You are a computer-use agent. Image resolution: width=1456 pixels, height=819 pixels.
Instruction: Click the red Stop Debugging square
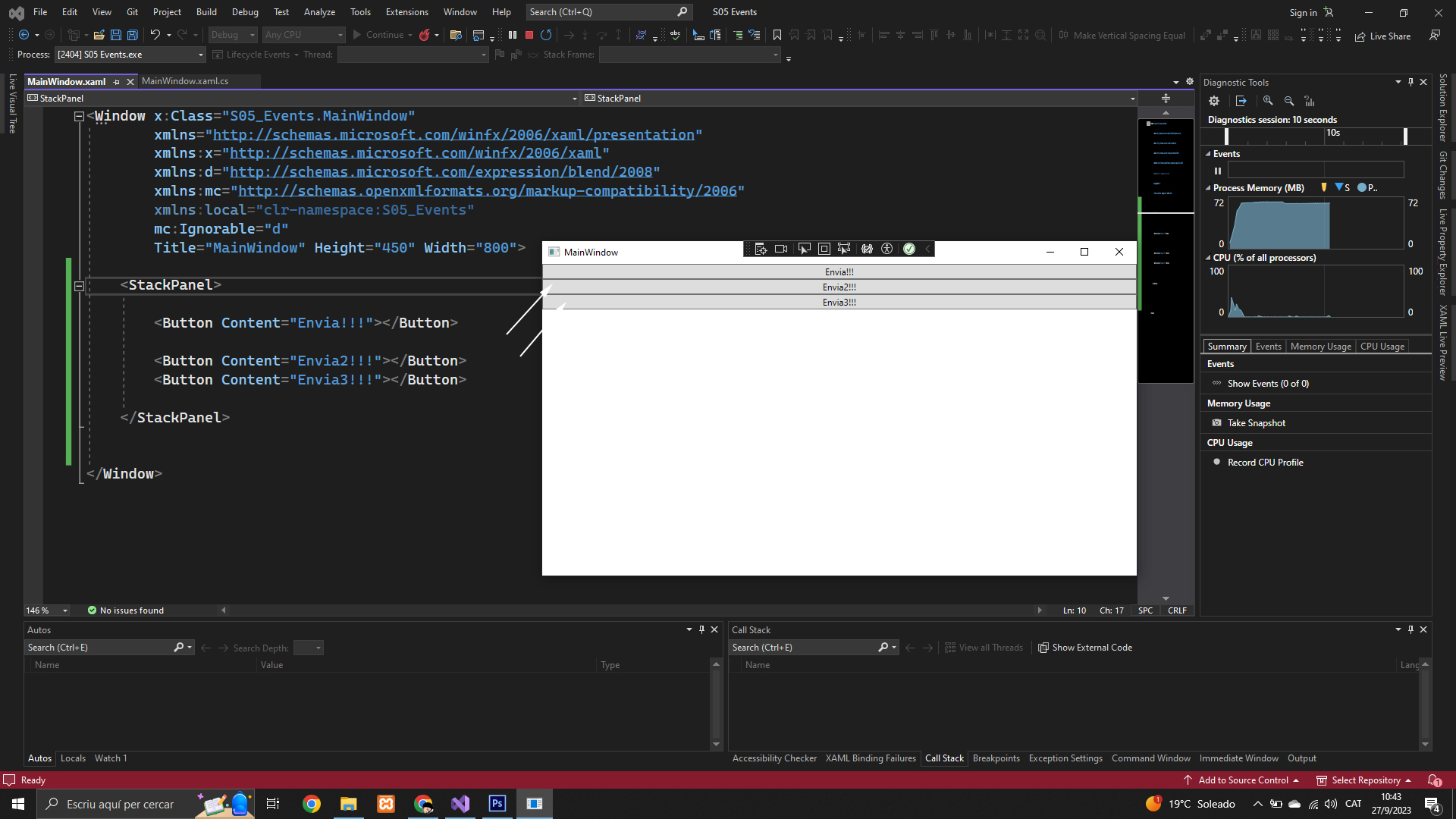coord(529,35)
